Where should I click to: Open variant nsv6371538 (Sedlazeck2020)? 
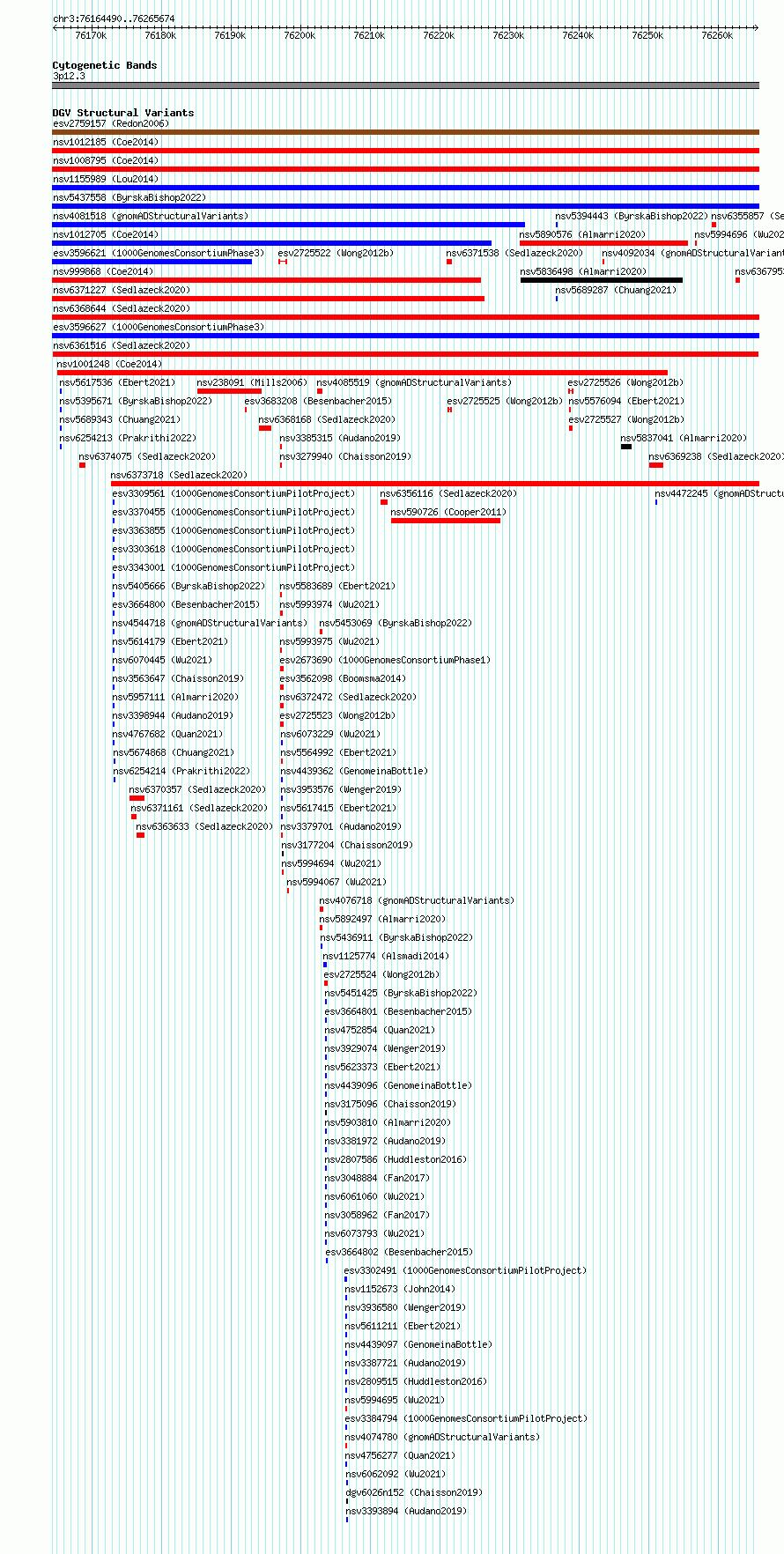tap(514, 254)
